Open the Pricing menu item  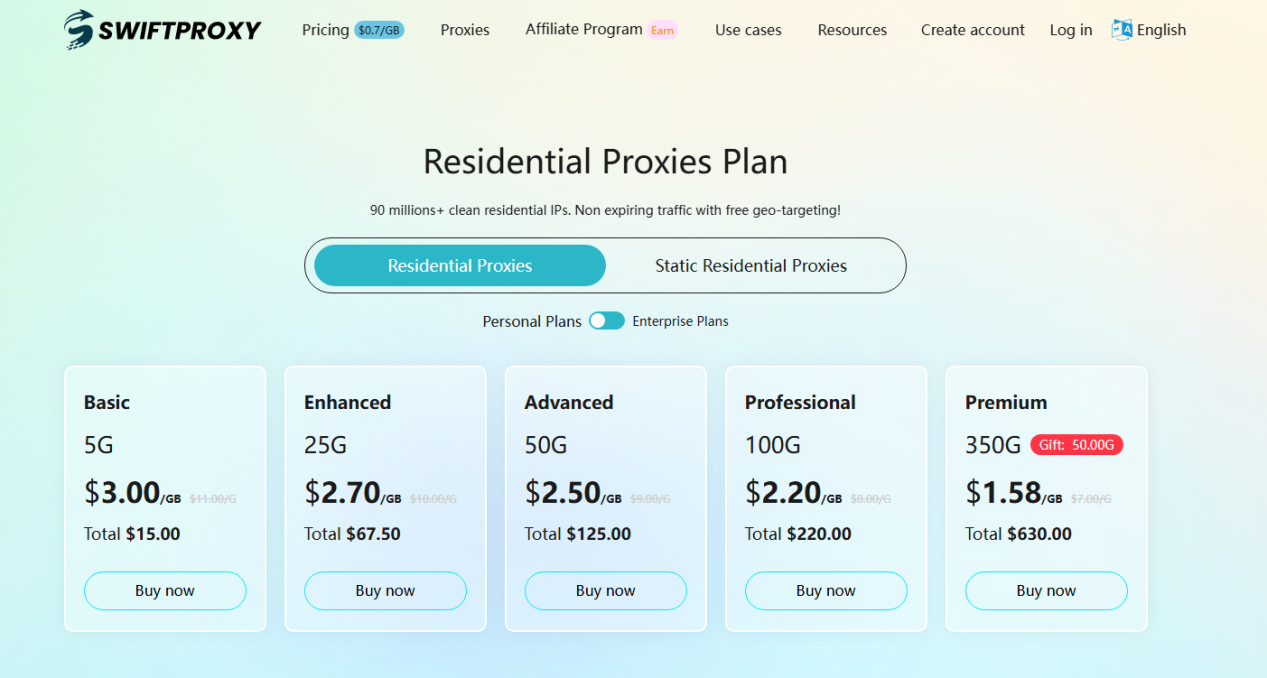[x=325, y=30]
